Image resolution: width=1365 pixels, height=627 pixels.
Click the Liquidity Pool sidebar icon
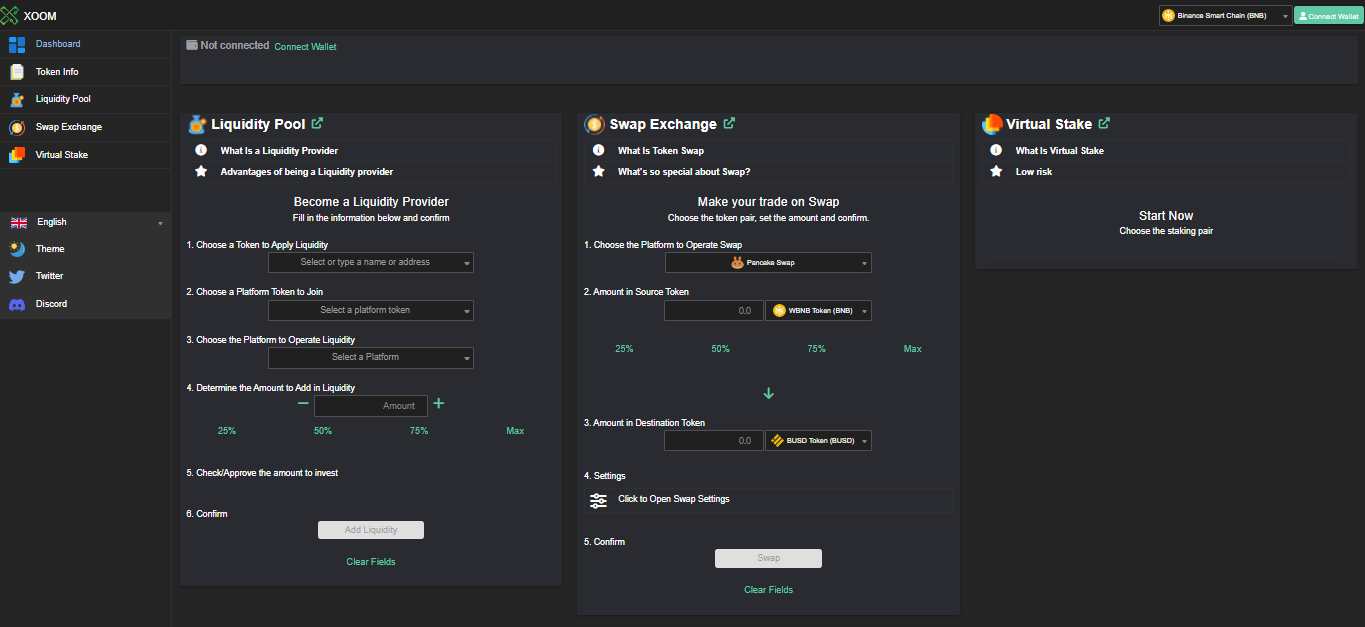pos(17,99)
